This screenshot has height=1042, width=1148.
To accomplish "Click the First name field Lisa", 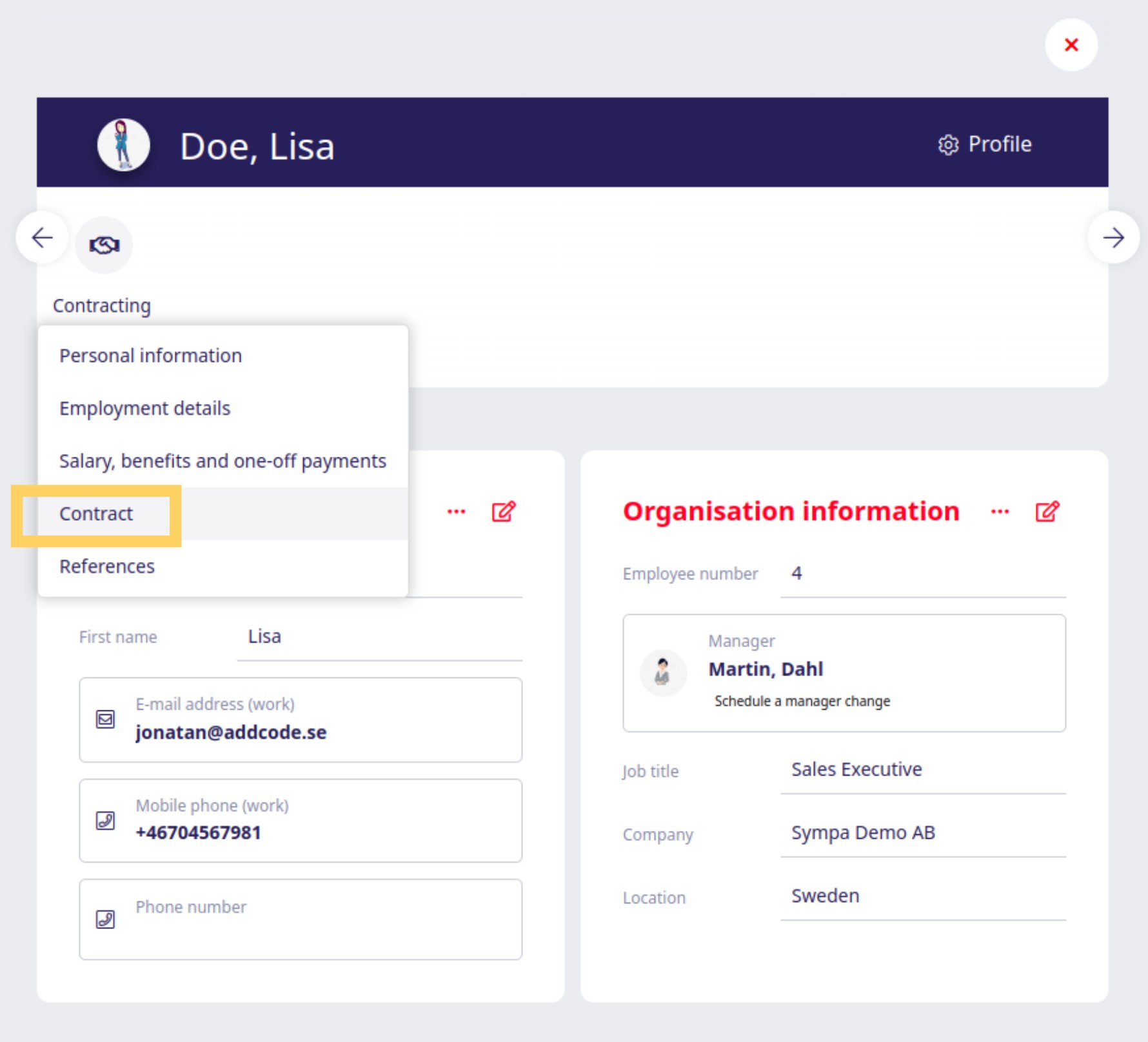I will click(380, 637).
